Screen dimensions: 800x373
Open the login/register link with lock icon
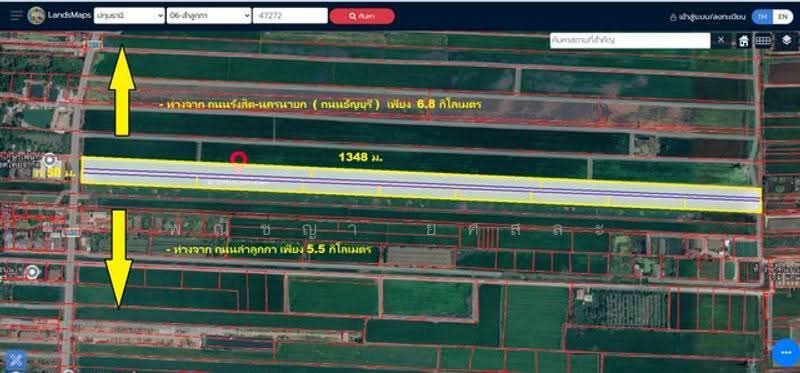[x=708, y=17]
